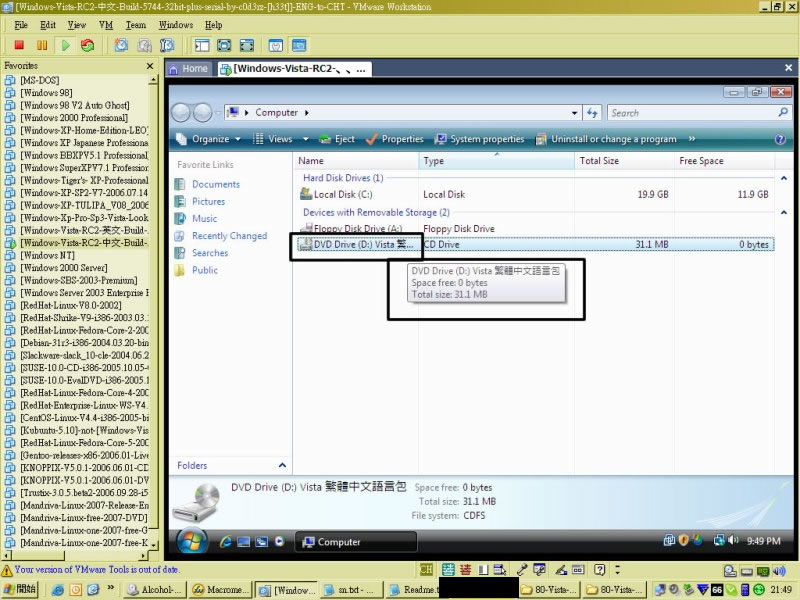This screenshot has height=600, width=800.
Task: Open the Recently Changed link
Action: click(221, 236)
